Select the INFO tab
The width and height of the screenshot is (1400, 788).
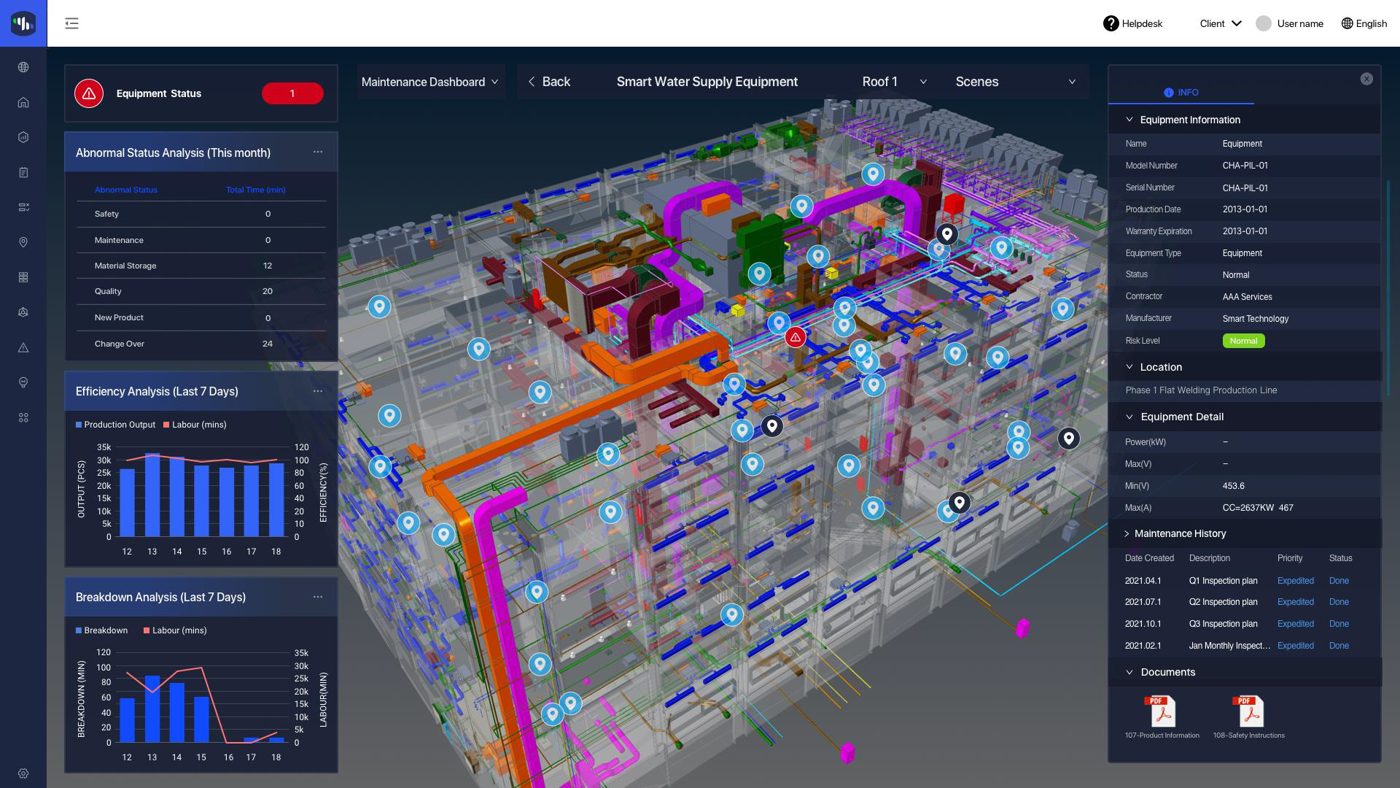(1181, 92)
